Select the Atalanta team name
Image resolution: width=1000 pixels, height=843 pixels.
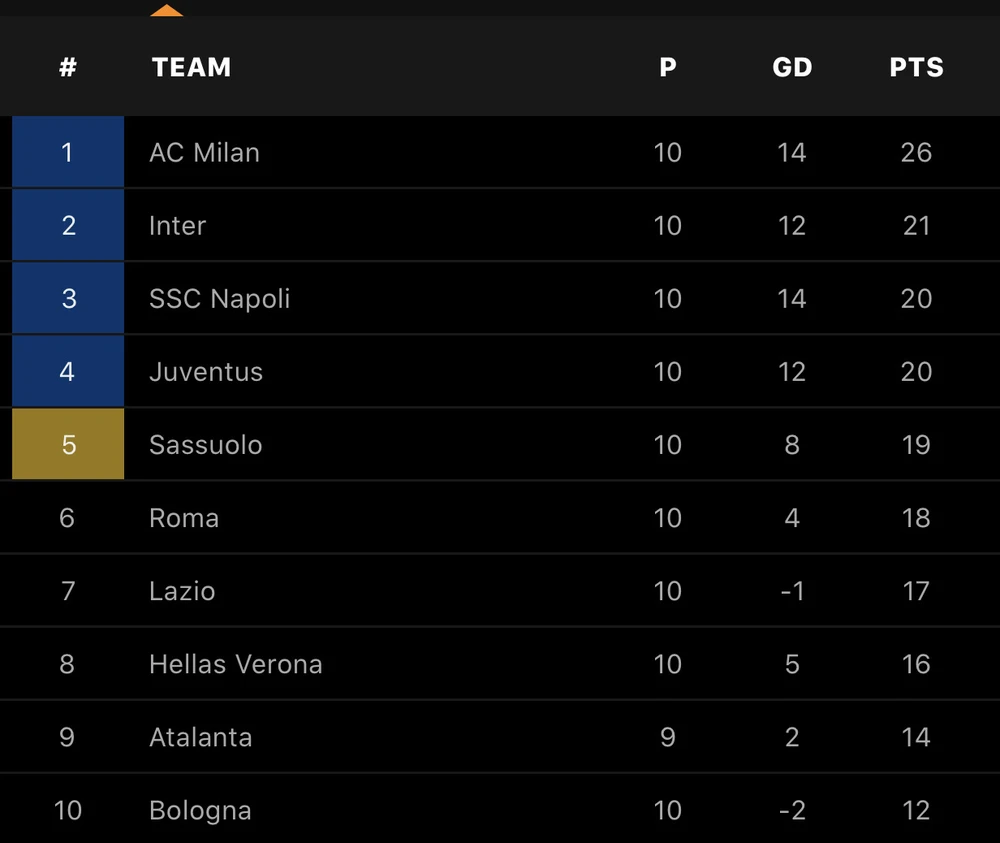(200, 737)
